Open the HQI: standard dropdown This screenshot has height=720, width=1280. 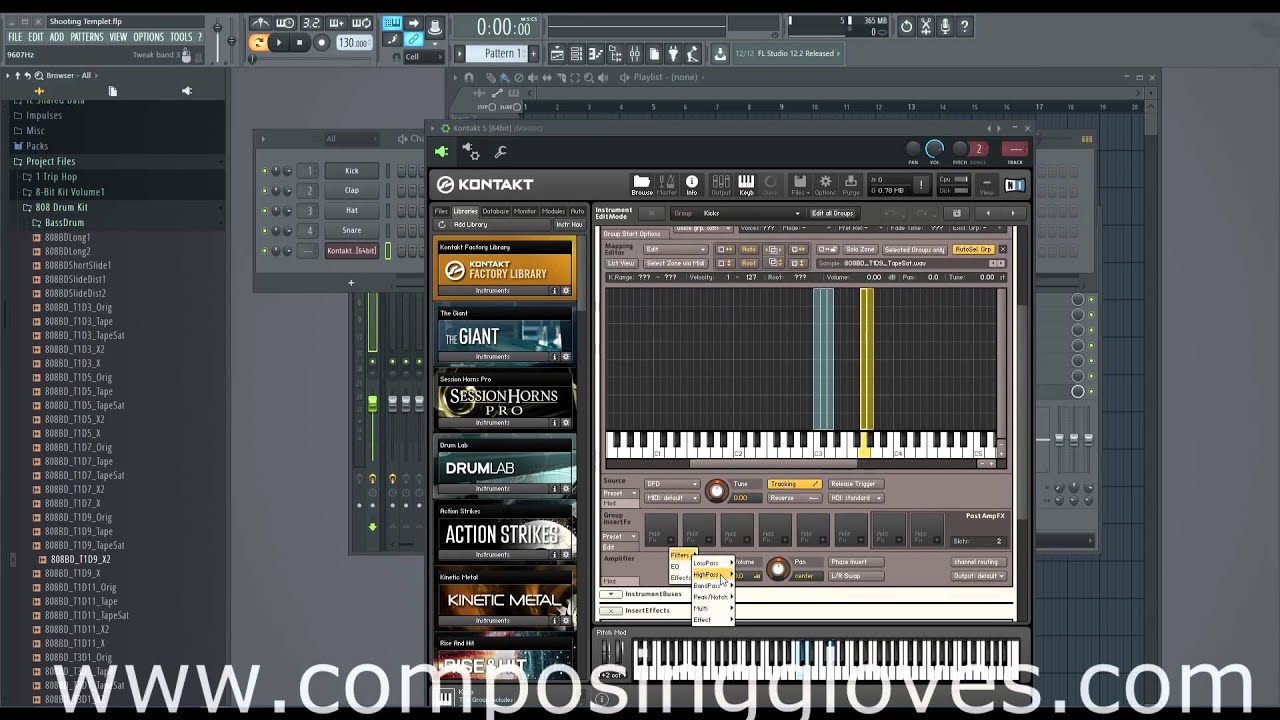tap(855, 498)
